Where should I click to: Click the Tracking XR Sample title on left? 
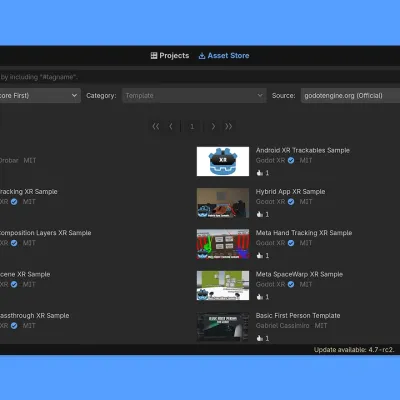coord(29,192)
